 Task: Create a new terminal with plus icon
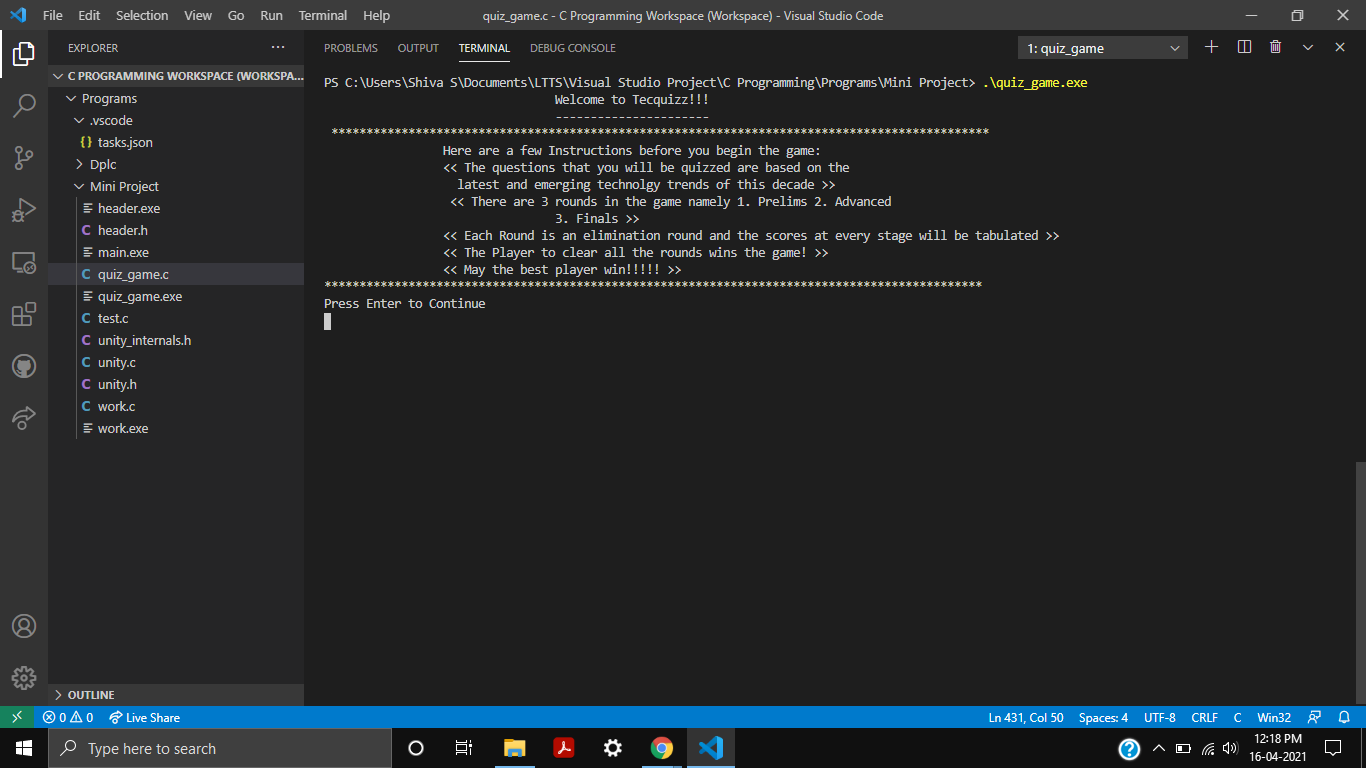click(x=1212, y=47)
